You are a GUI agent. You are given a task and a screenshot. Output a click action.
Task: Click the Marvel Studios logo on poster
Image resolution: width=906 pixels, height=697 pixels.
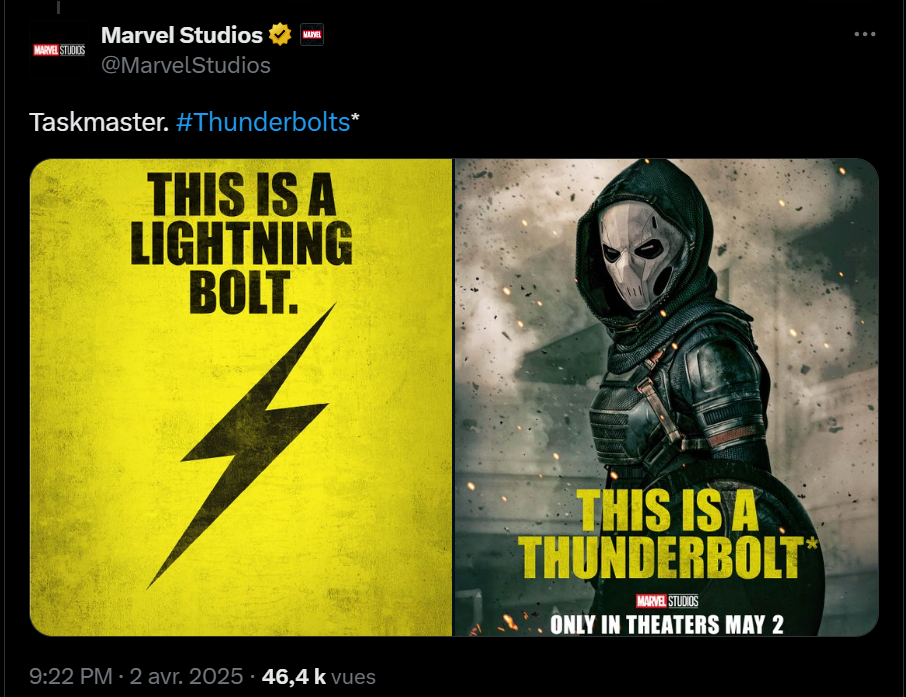(667, 601)
